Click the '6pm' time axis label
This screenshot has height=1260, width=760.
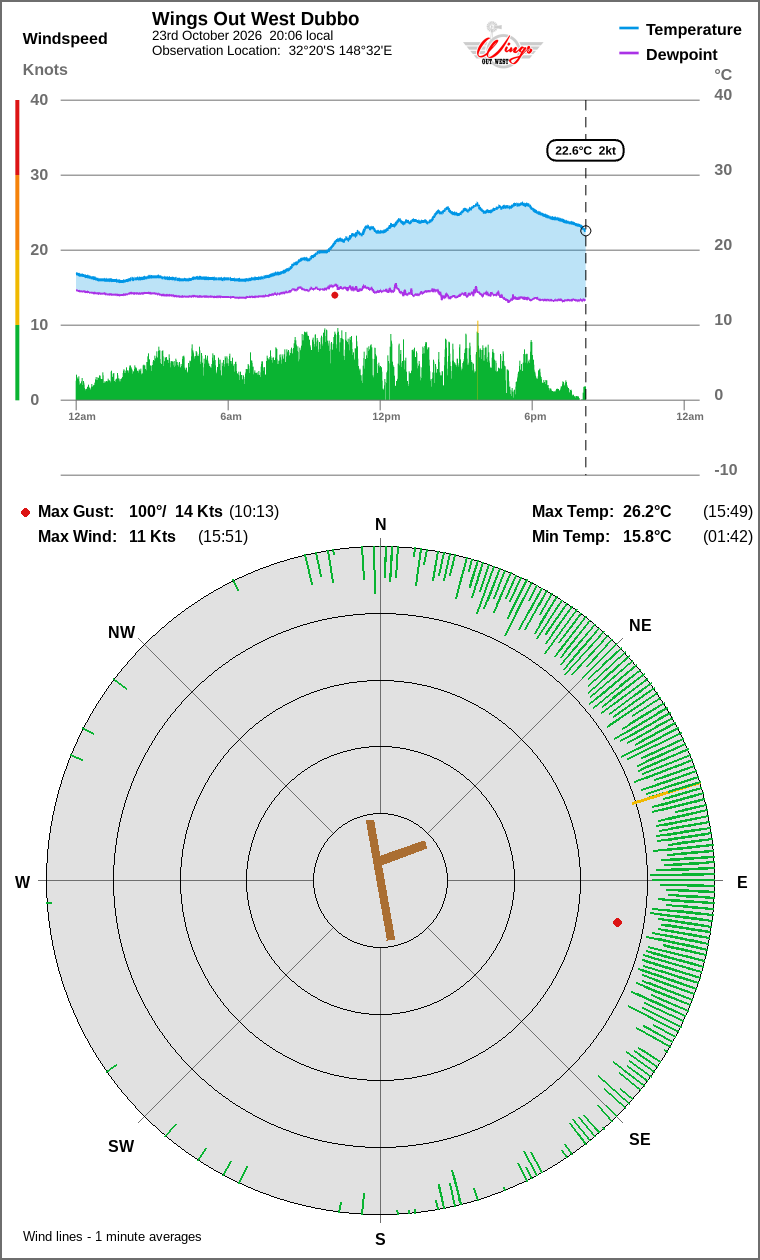click(535, 416)
